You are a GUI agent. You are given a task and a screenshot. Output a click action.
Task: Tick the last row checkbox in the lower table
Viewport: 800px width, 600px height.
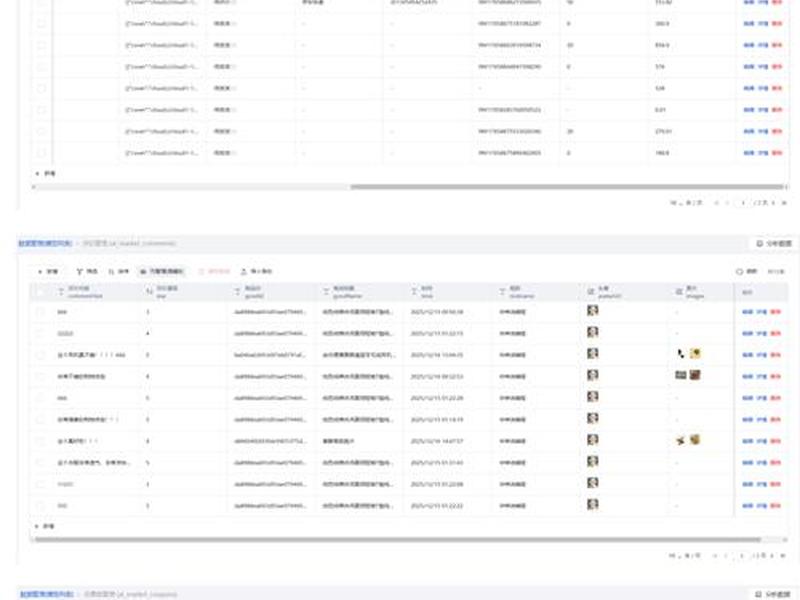click(40, 506)
